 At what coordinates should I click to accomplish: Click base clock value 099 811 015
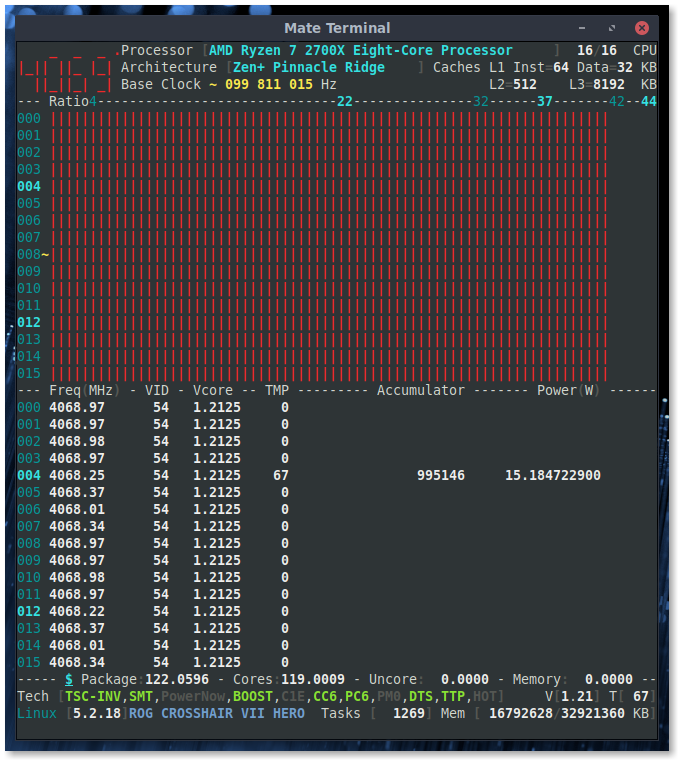269,84
